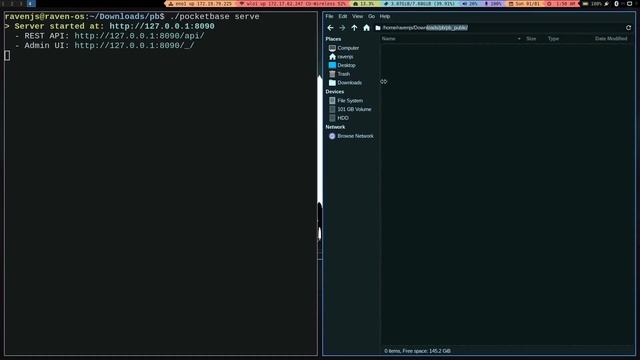Image resolution: width=640 pixels, height=360 pixels.
Task: Open Downloads in Places sidebar
Action: coord(351,82)
